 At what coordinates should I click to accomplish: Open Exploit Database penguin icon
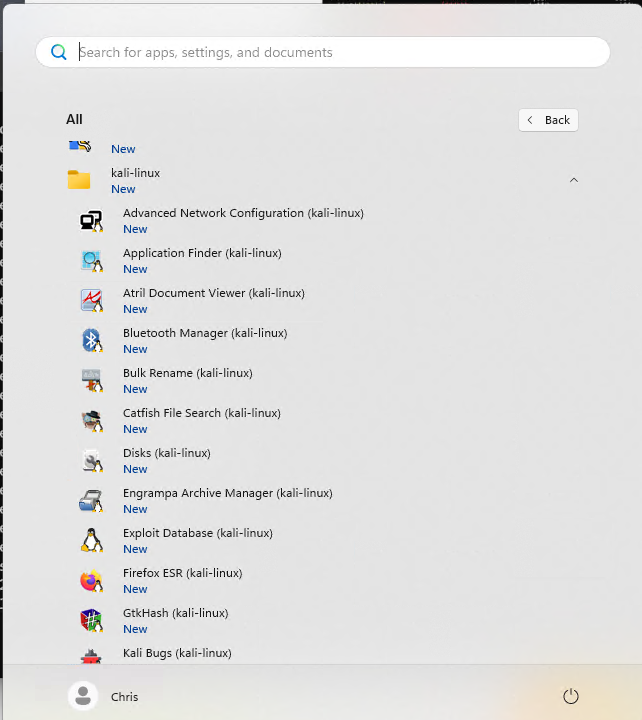pos(91,540)
